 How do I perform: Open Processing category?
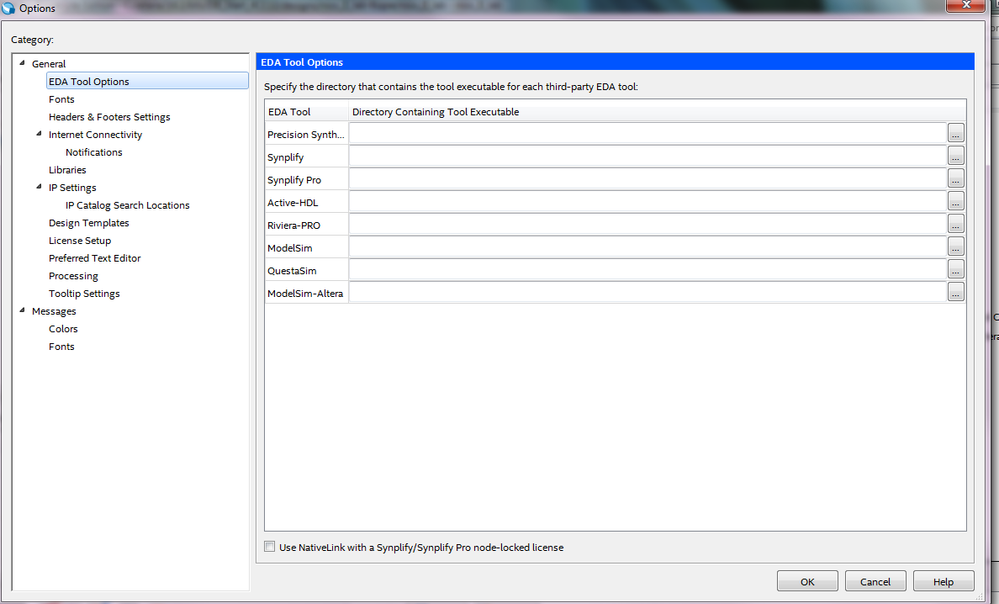coord(73,276)
